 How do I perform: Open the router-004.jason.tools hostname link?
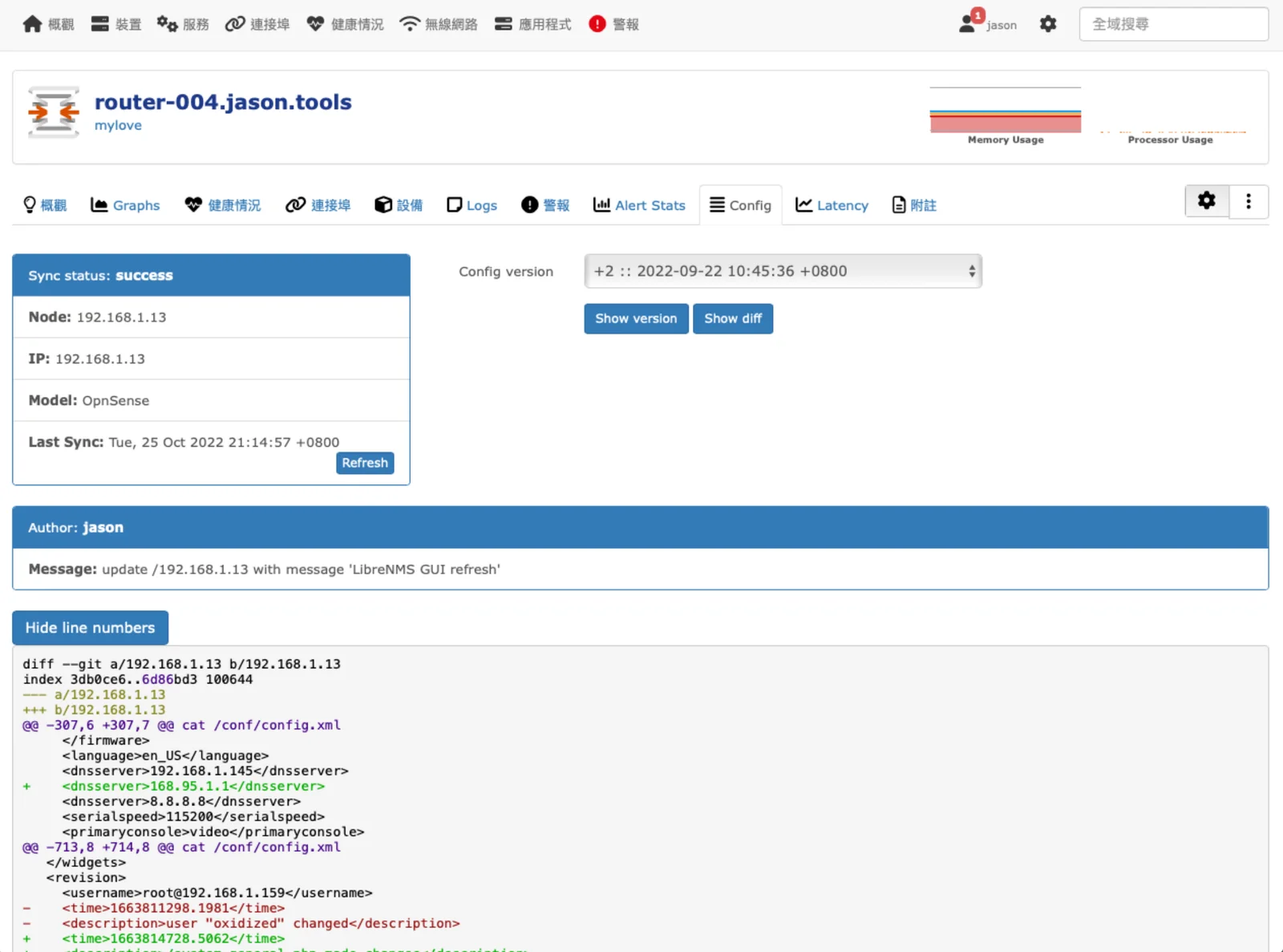tap(223, 102)
